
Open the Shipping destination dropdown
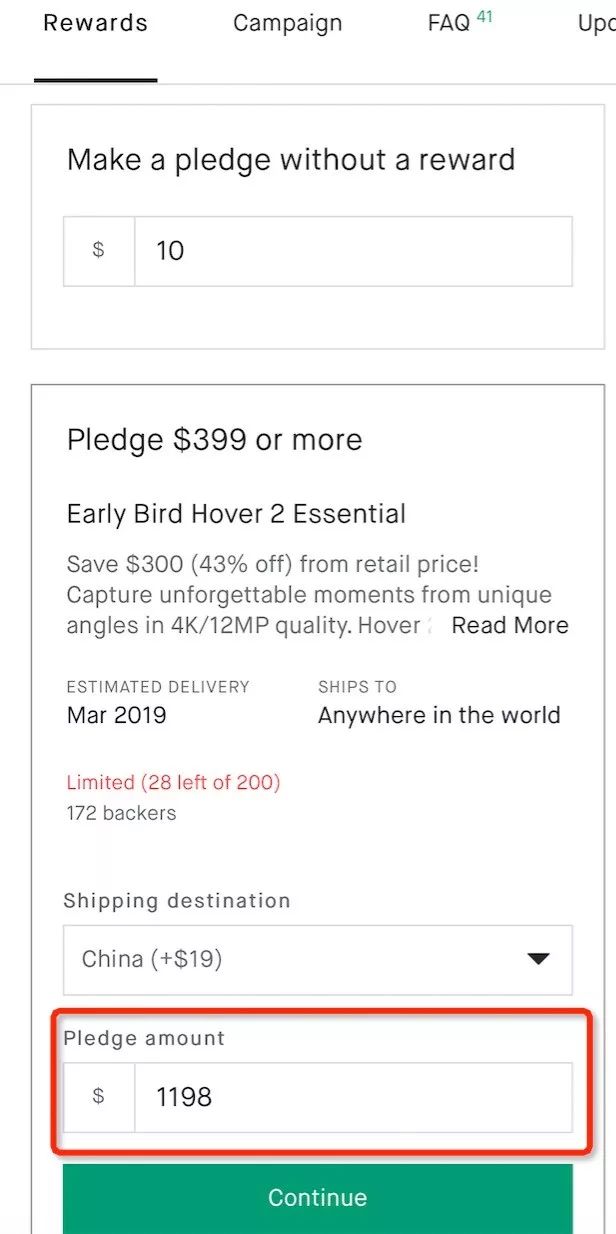[x=317, y=959]
